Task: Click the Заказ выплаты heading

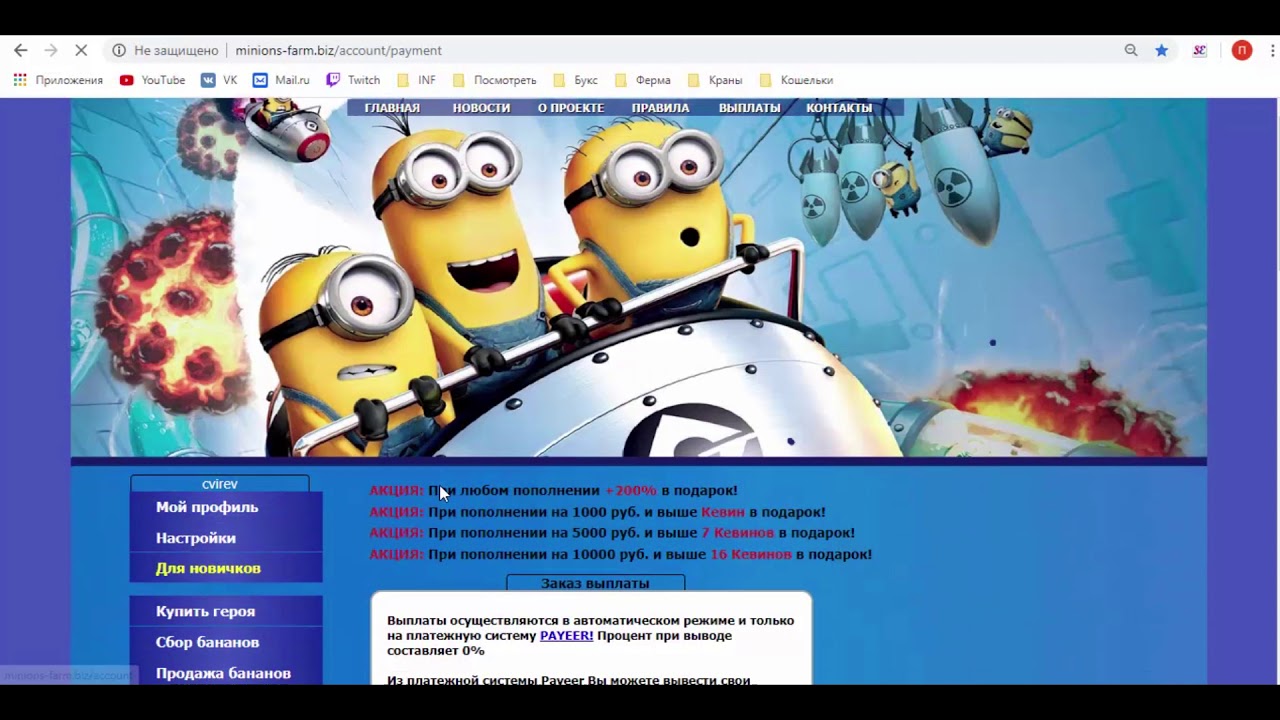Action: point(595,583)
